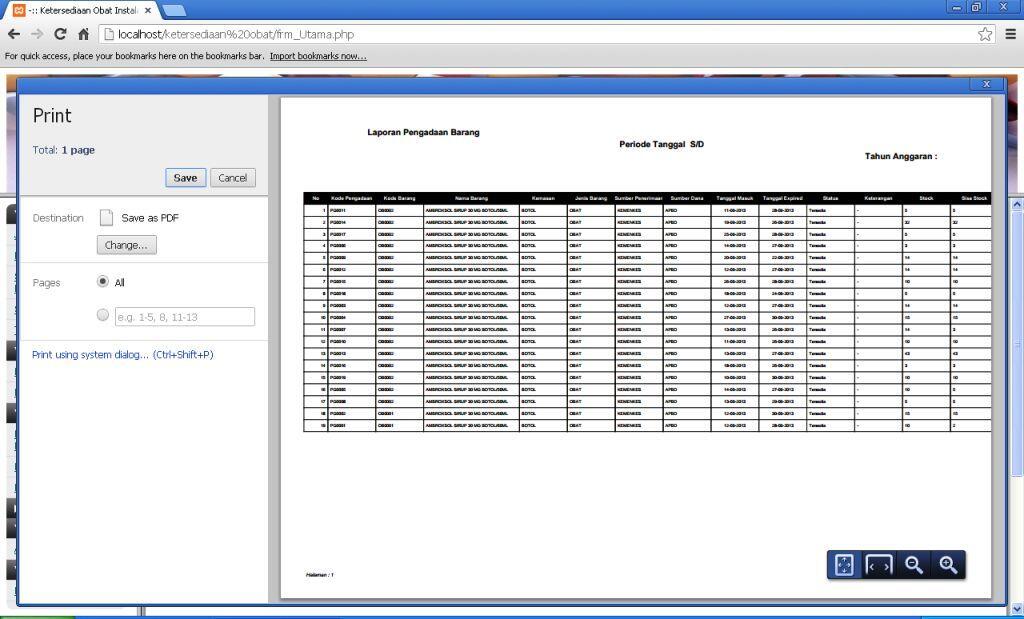
Task: Zoom in on the print preview
Action: tap(948, 564)
